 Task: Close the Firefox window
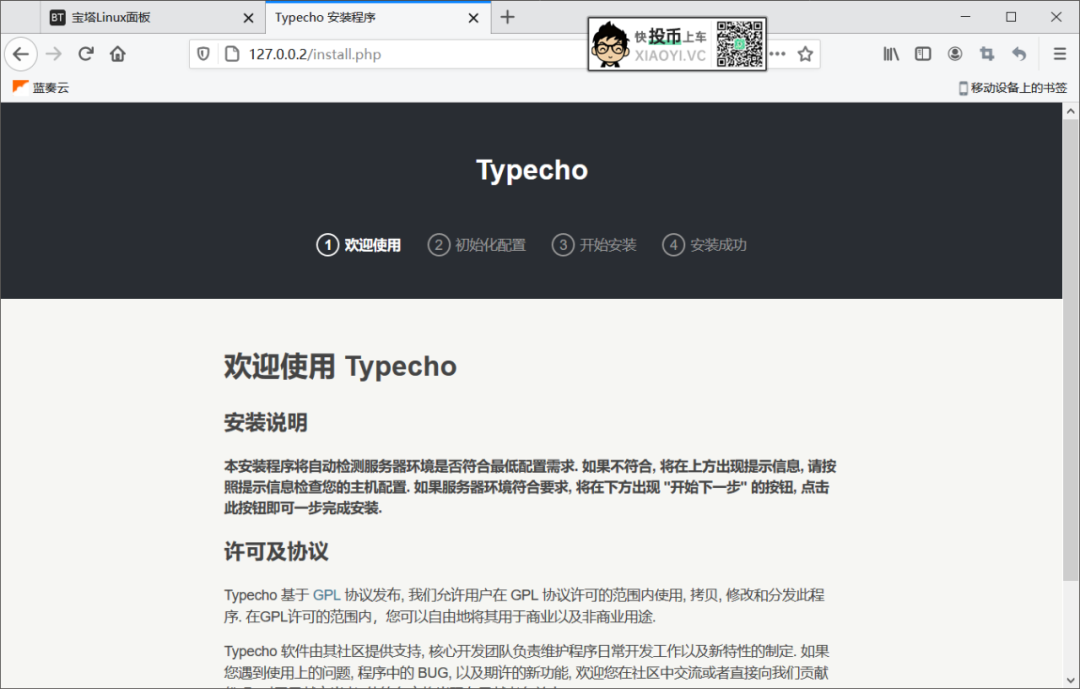tap(1057, 17)
